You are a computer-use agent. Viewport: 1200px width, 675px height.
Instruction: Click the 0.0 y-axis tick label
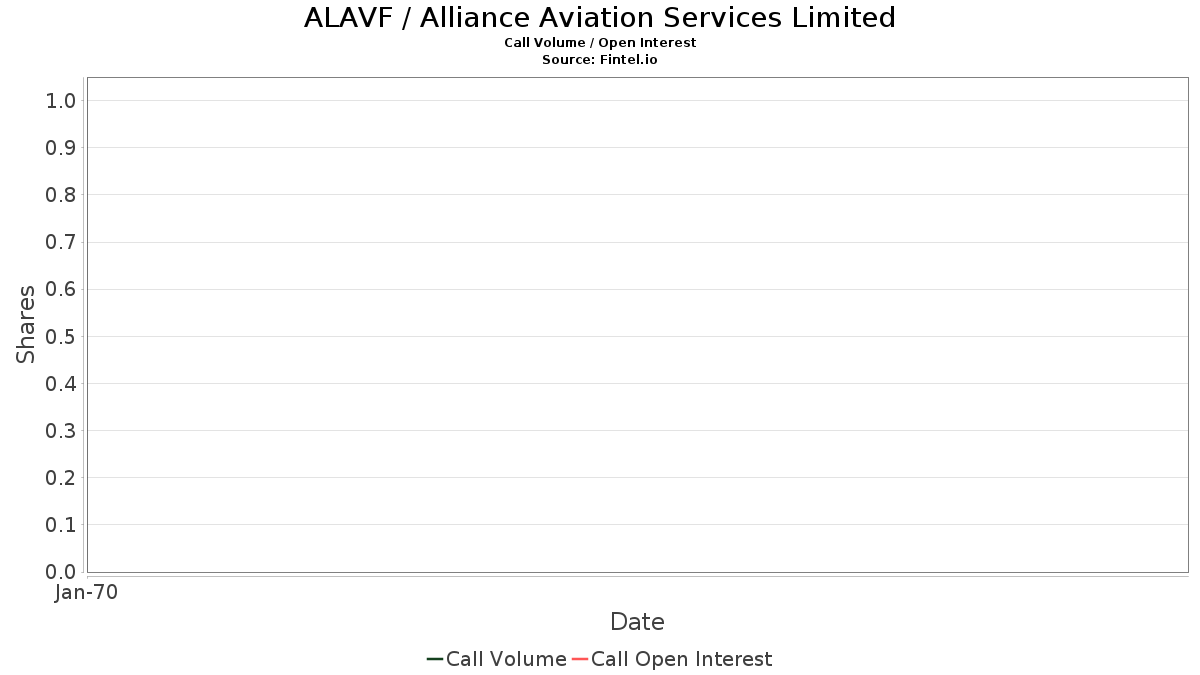tap(61, 572)
